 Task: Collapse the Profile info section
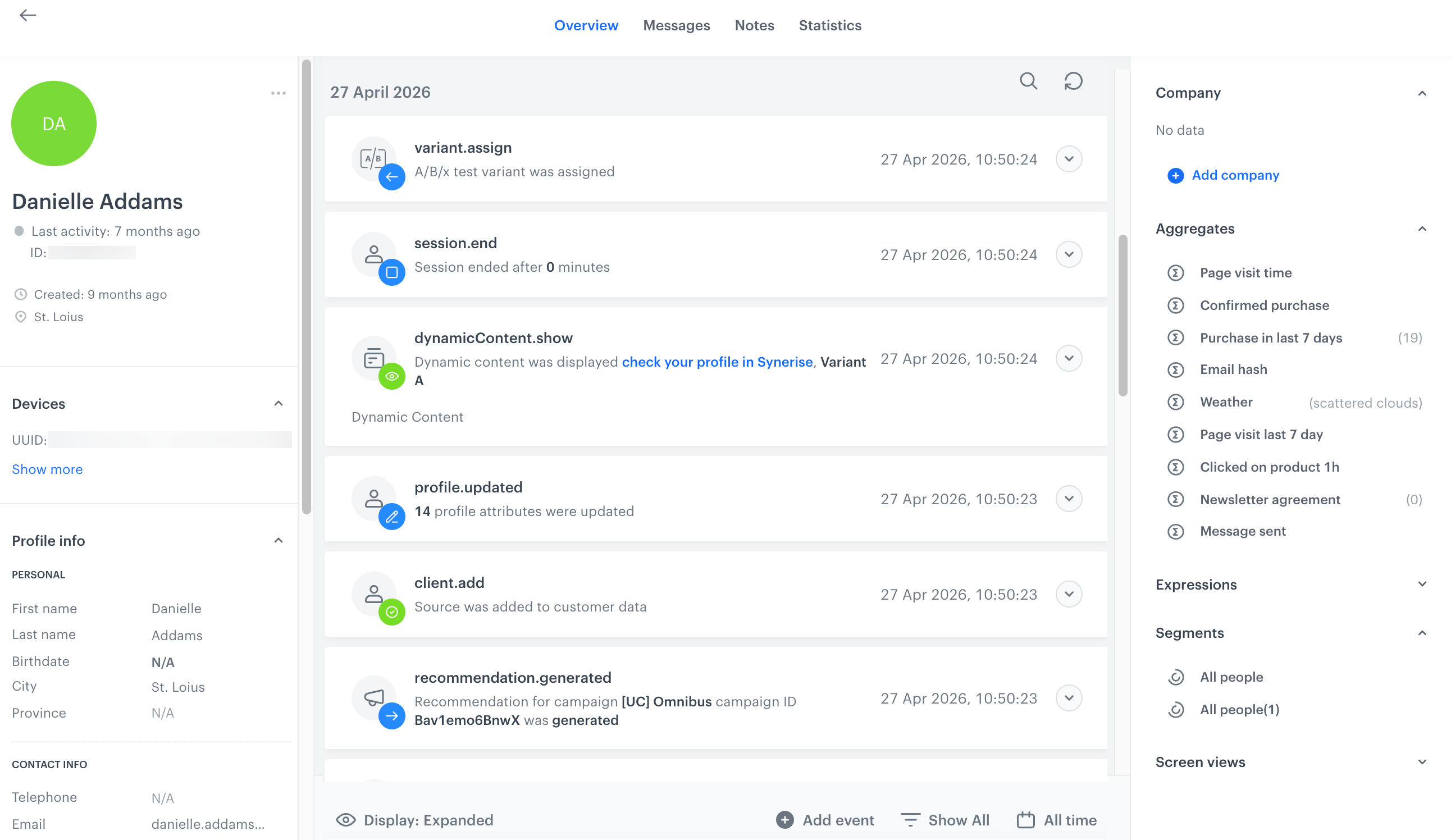coord(278,541)
